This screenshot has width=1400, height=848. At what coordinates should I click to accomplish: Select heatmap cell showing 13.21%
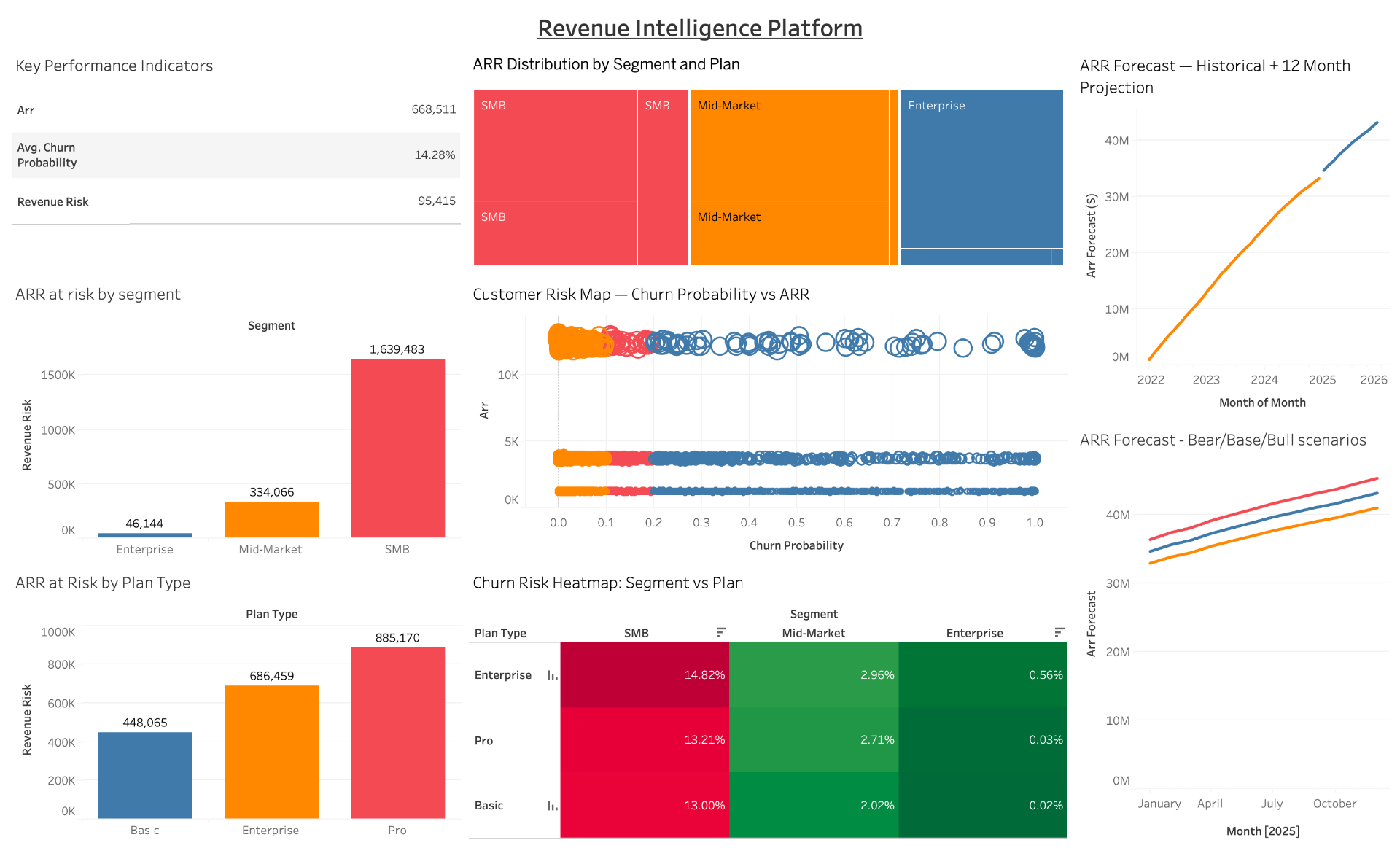(x=645, y=740)
